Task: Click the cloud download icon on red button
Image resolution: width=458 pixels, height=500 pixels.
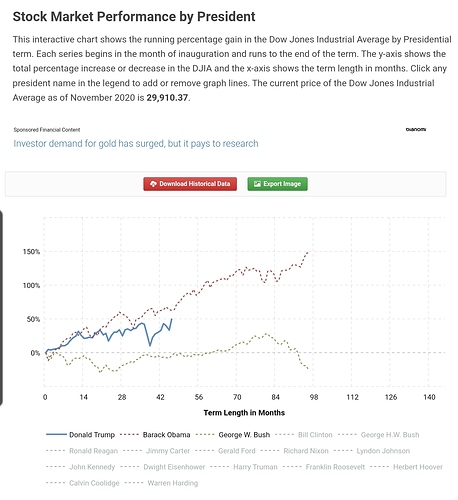Action: (x=153, y=184)
